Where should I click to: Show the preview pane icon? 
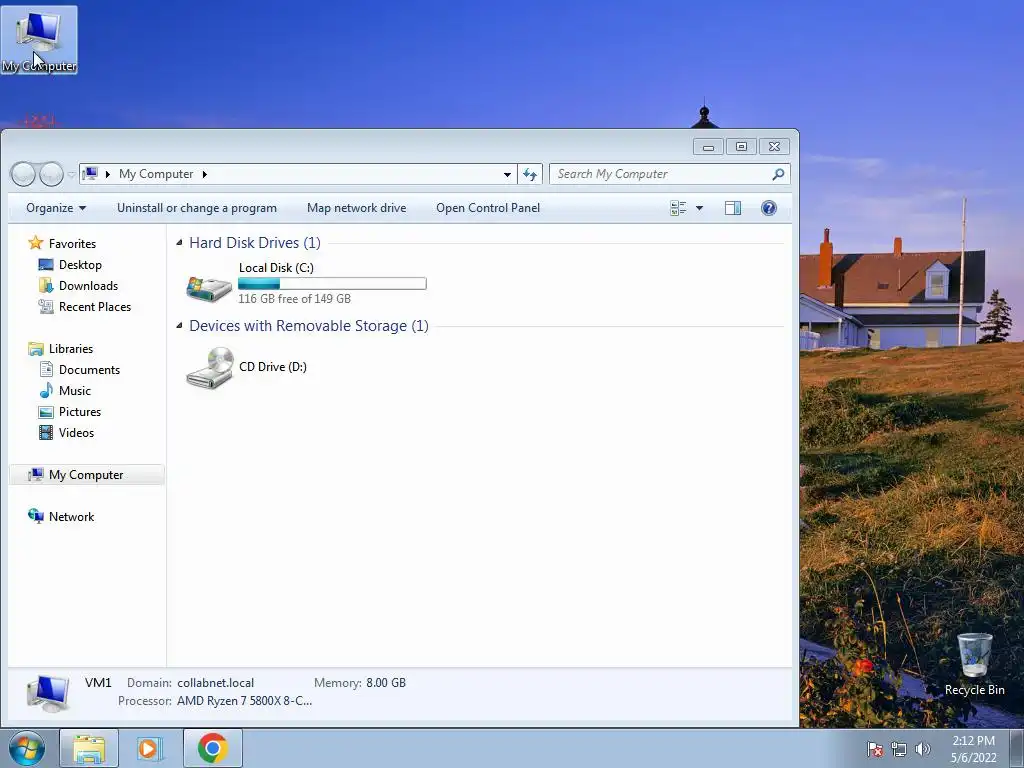click(733, 208)
